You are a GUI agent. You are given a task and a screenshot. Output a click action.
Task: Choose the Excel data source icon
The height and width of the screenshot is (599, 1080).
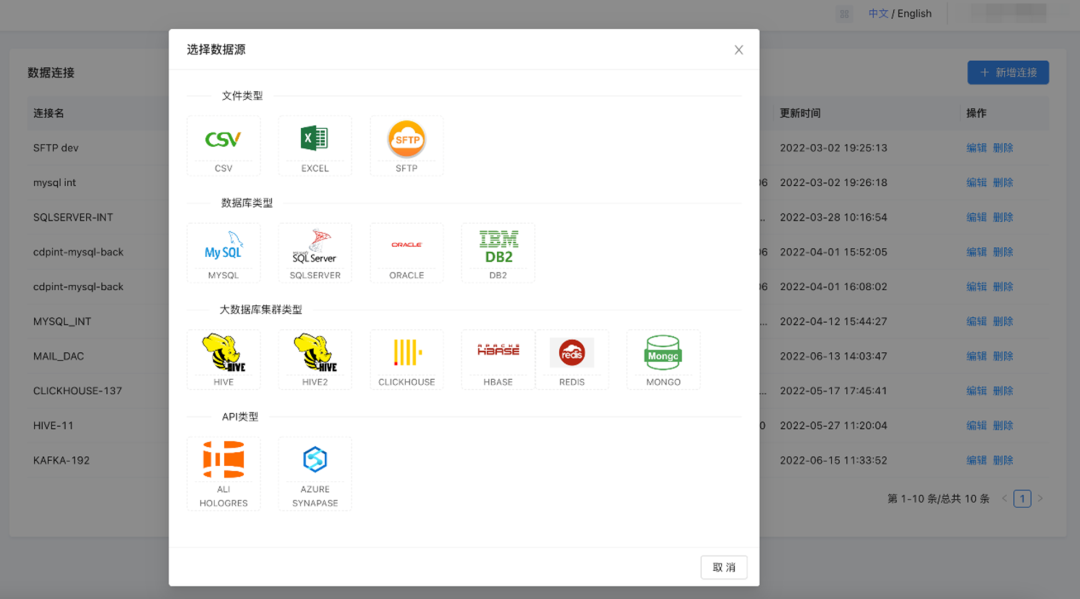pos(315,145)
